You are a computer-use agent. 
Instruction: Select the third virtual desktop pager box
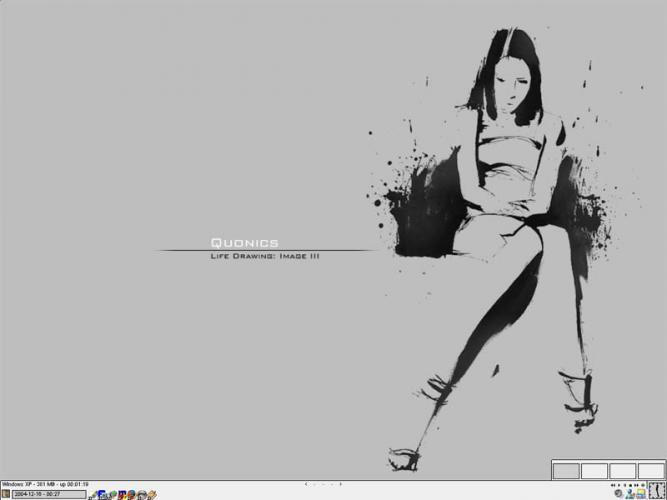point(622,470)
